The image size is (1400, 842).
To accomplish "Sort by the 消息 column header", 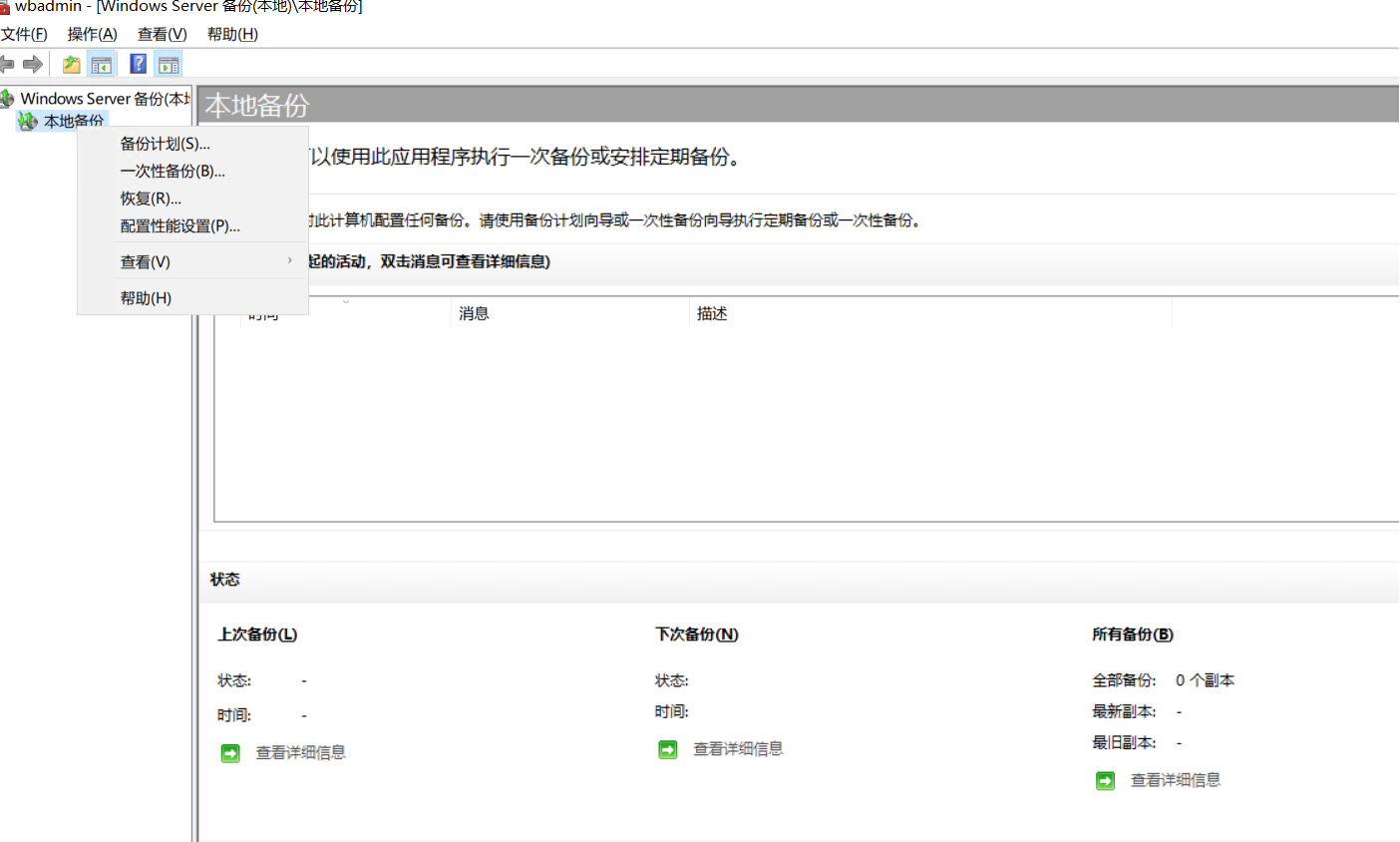I will [x=474, y=313].
